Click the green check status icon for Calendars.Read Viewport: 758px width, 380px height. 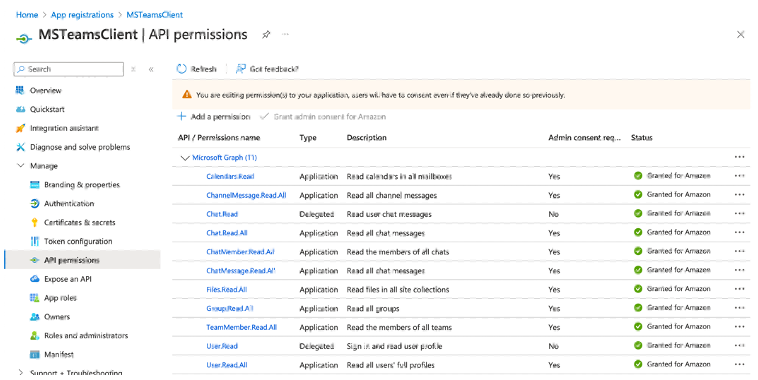click(638, 175)
